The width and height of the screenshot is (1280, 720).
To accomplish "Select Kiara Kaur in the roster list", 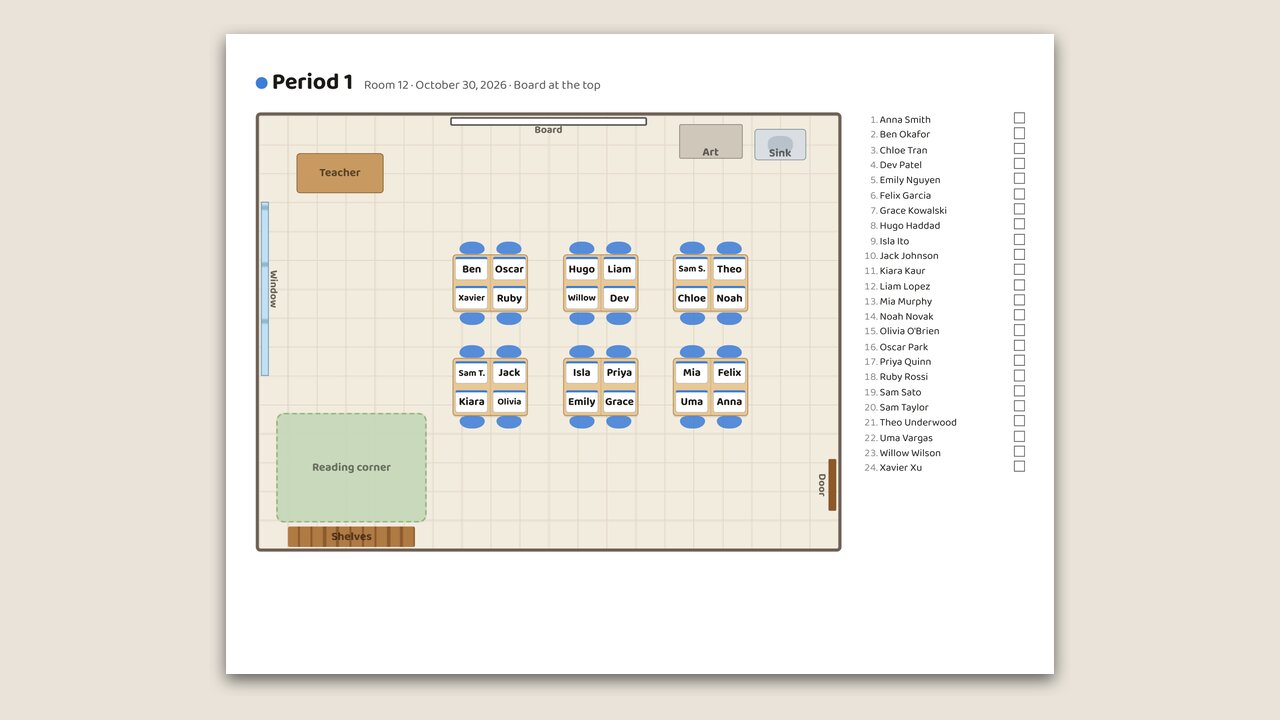I will pyautogui.click(x=902, y=271).
